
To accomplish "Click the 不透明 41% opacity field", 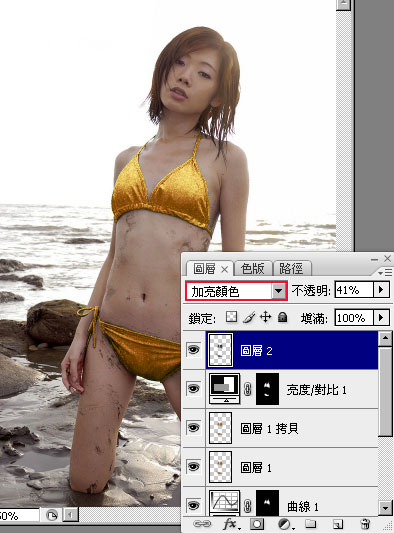I will coord(354,290).
